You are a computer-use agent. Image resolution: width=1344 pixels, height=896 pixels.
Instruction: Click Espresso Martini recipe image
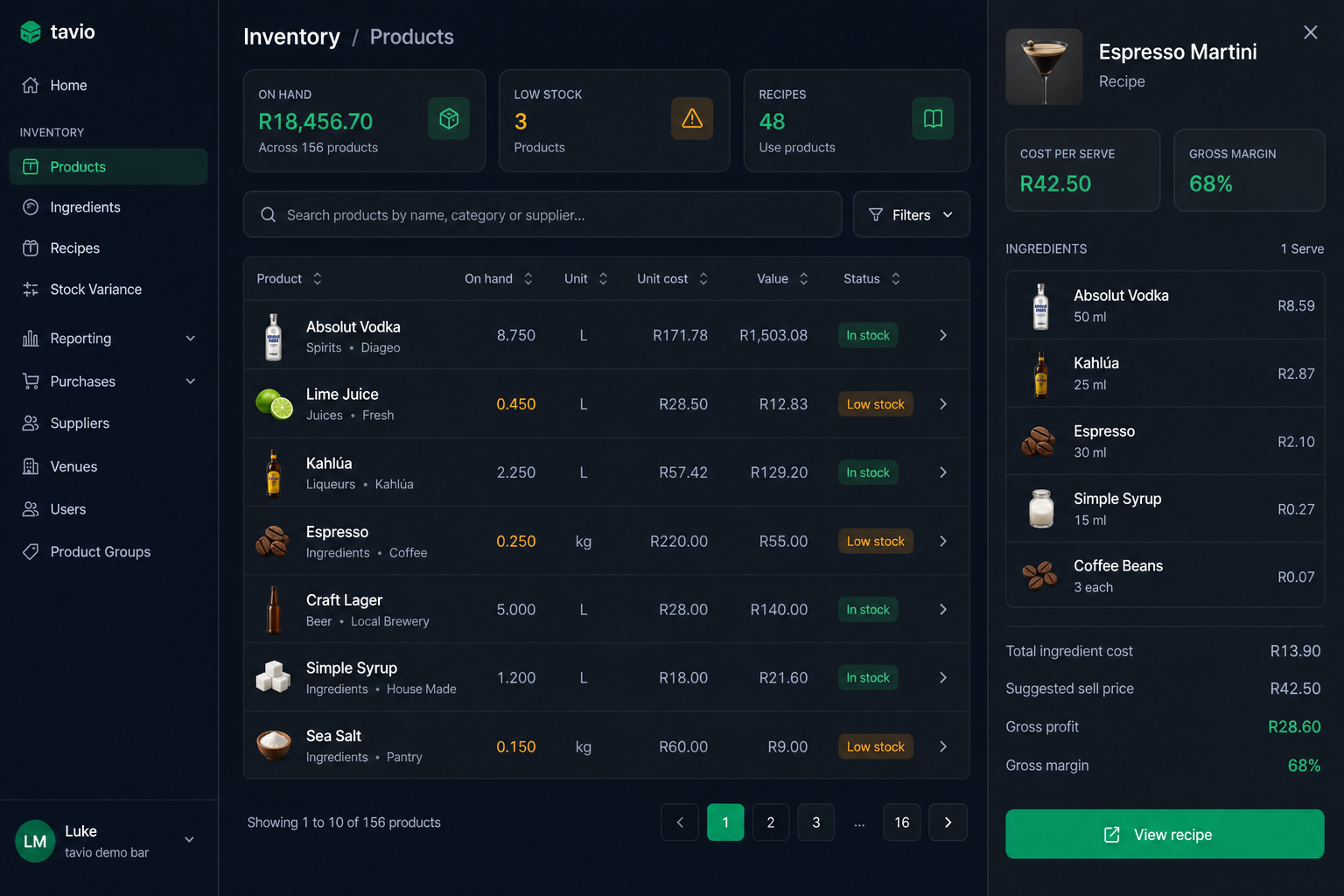(x=1044, y=66)
